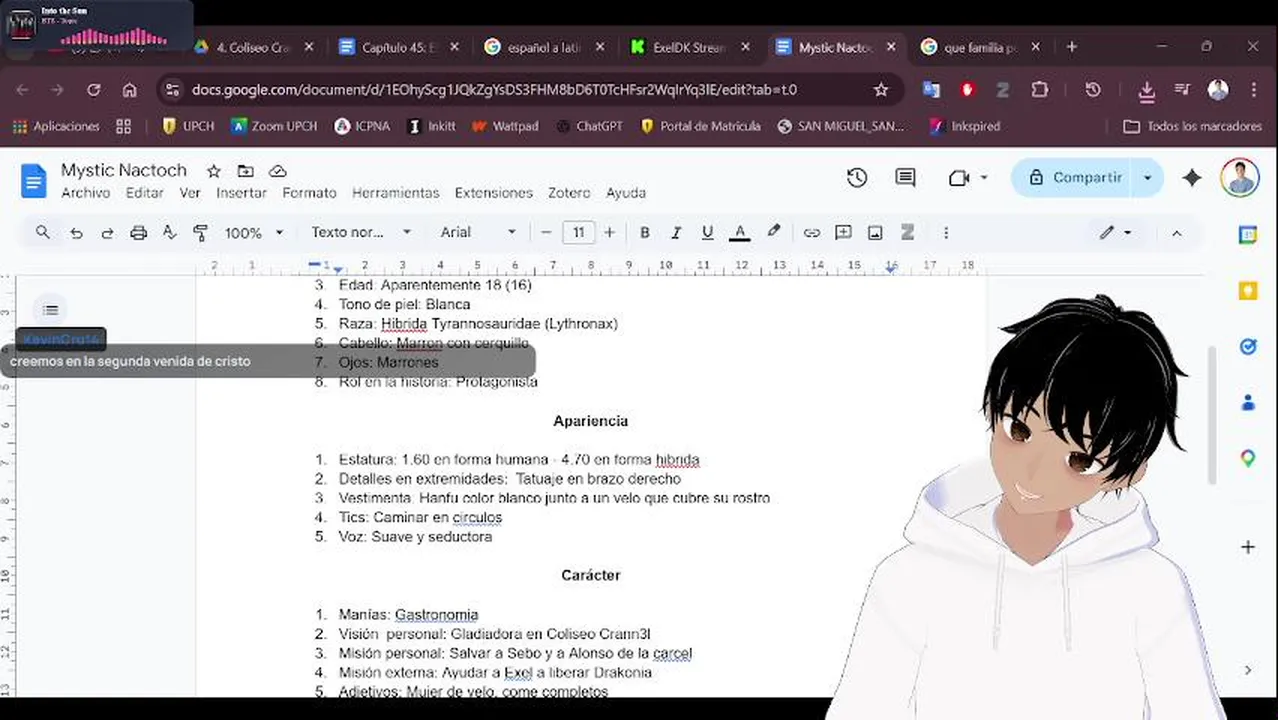Open the text color picker

(740, 232)
